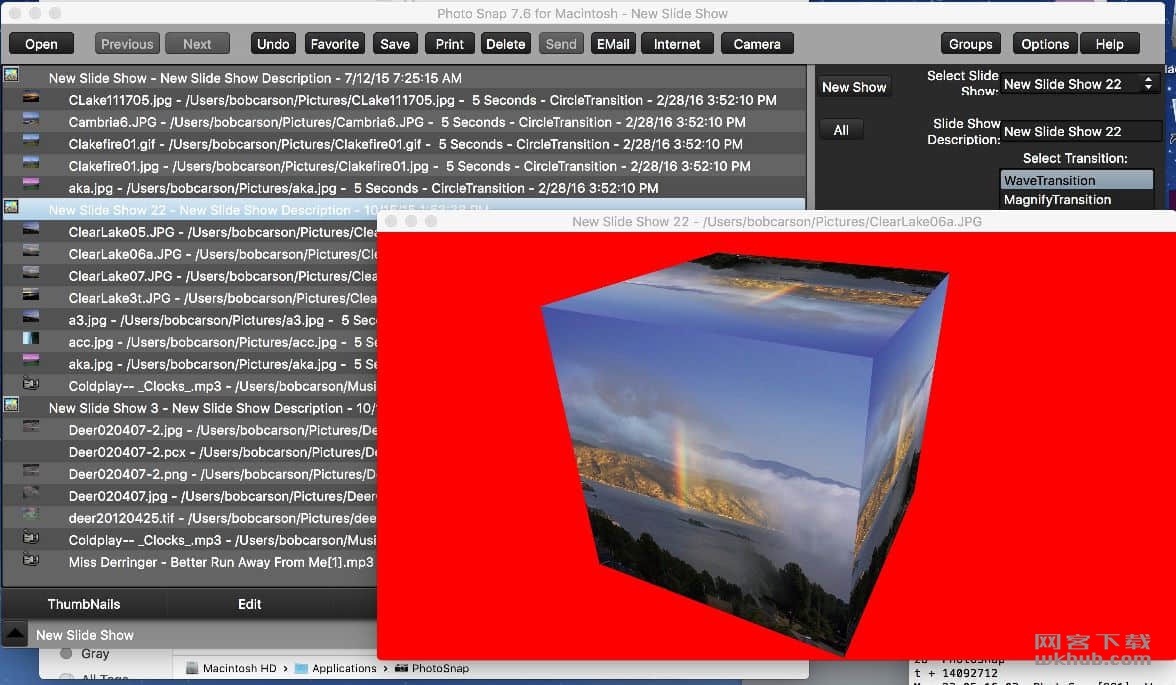Click the rotating cube slide preview
The width and height of the screenshot is (1176, 685).
(x=745, y=453)
